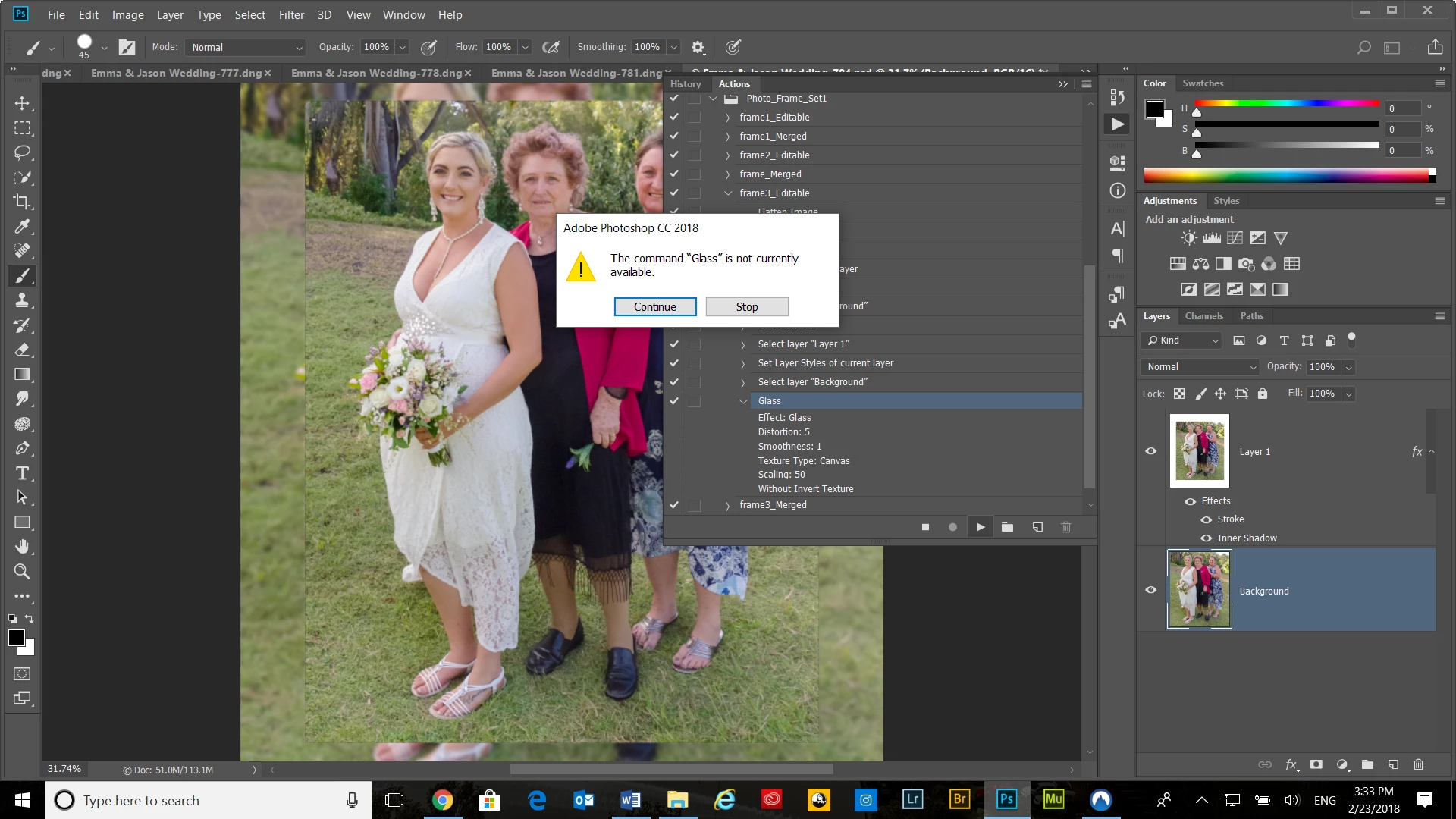Click the Stop button in dialog
The height and width of the screenshot is (819, 1456).
click(746, 306)
